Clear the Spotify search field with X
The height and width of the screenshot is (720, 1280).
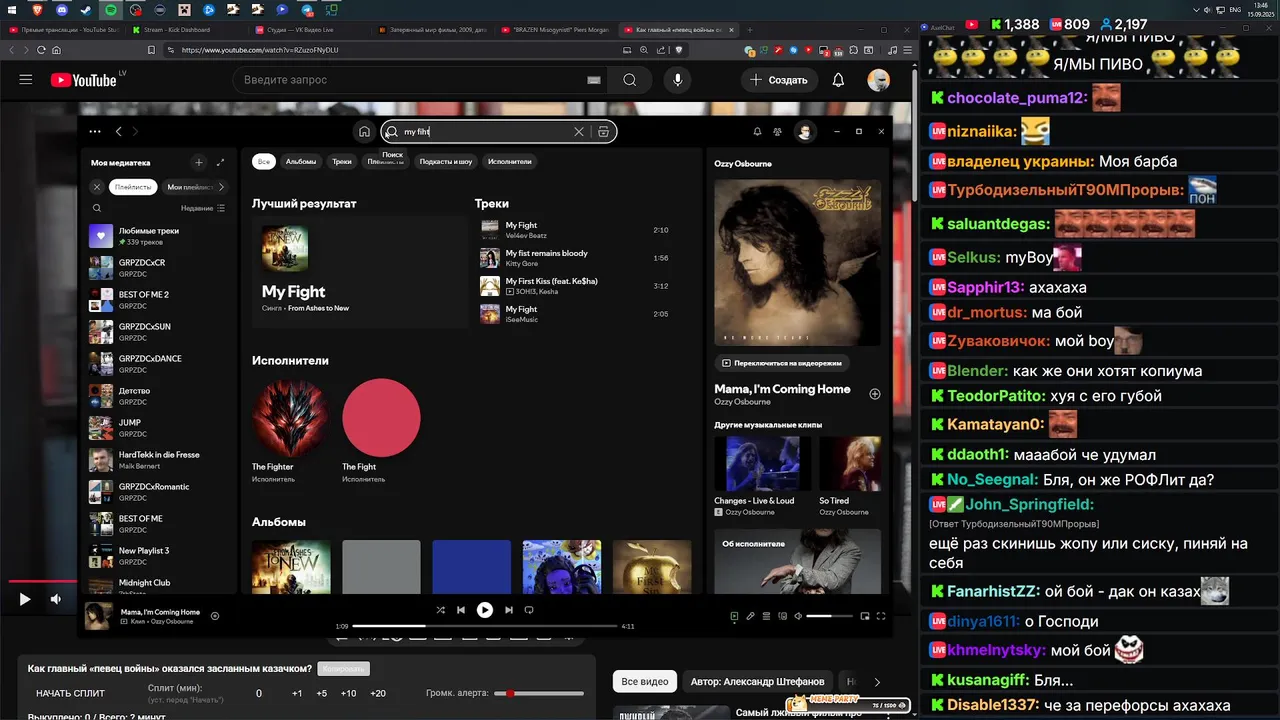click(578, 131)
